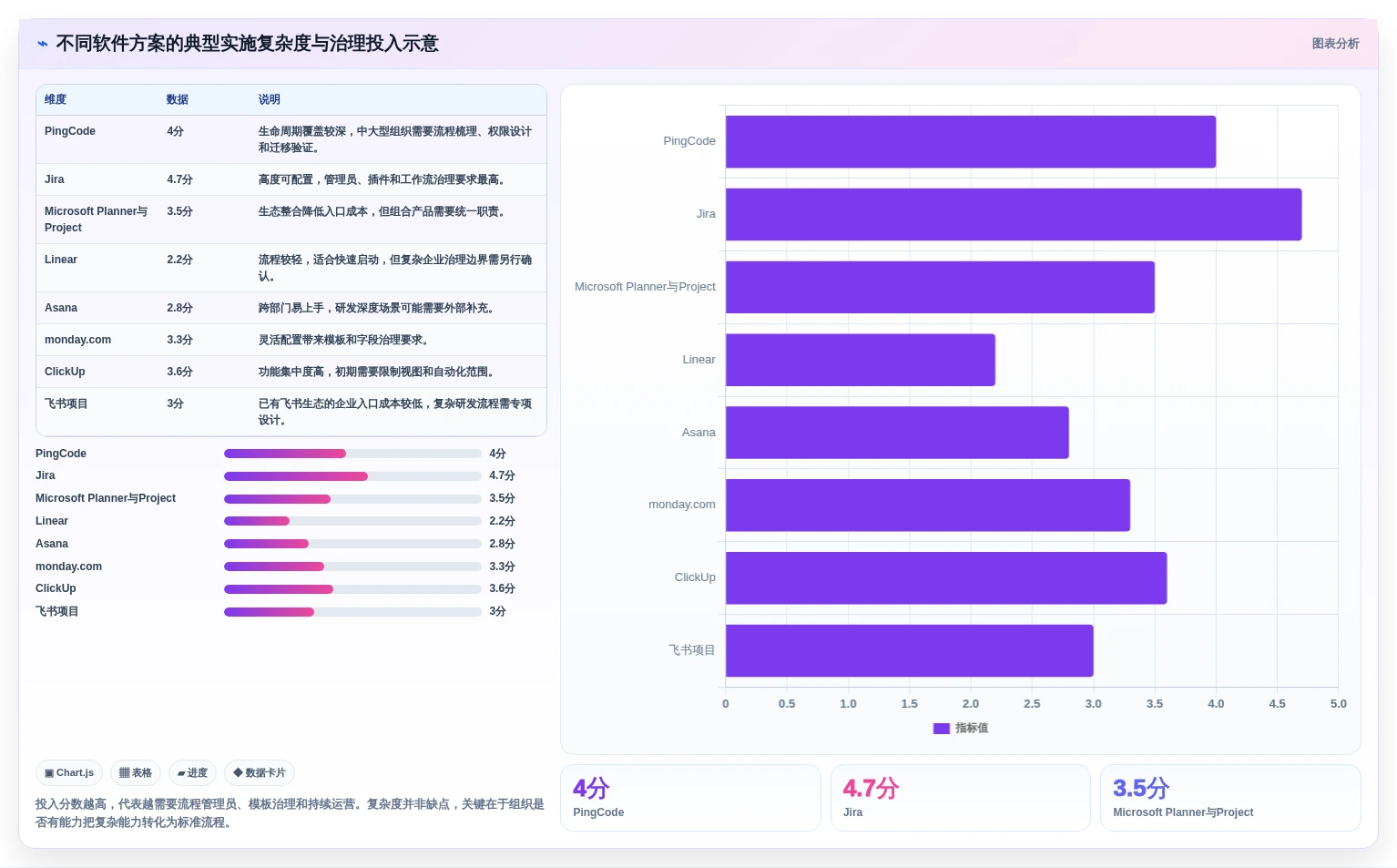Screen dimensions: 1397x868
Task: Click the 飞书项目 progress bar
Action: click(x=352, y=611)
